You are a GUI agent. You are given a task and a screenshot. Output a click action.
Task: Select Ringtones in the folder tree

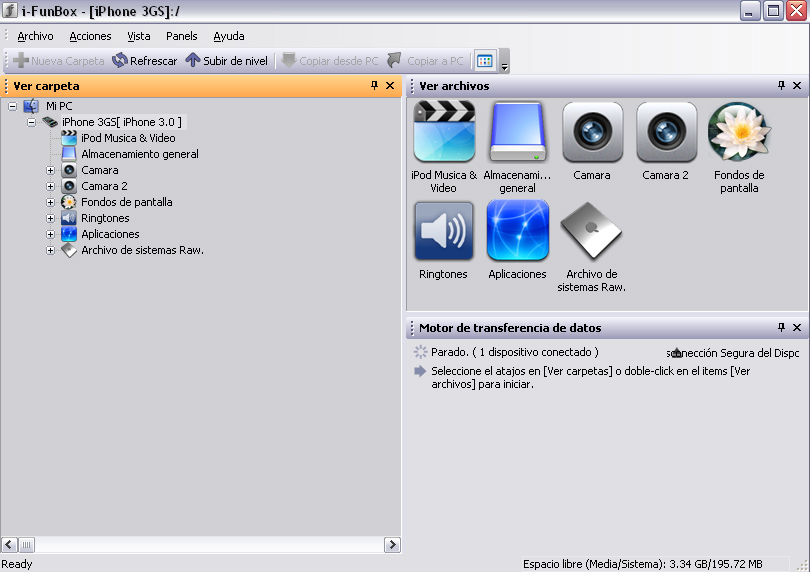click(105, 218)
